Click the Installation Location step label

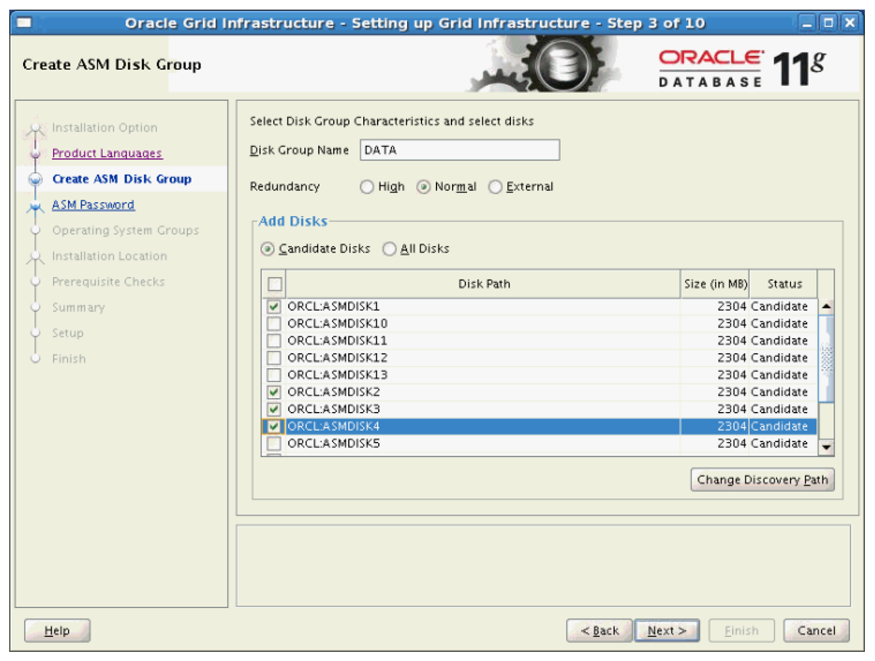[109, 256]
